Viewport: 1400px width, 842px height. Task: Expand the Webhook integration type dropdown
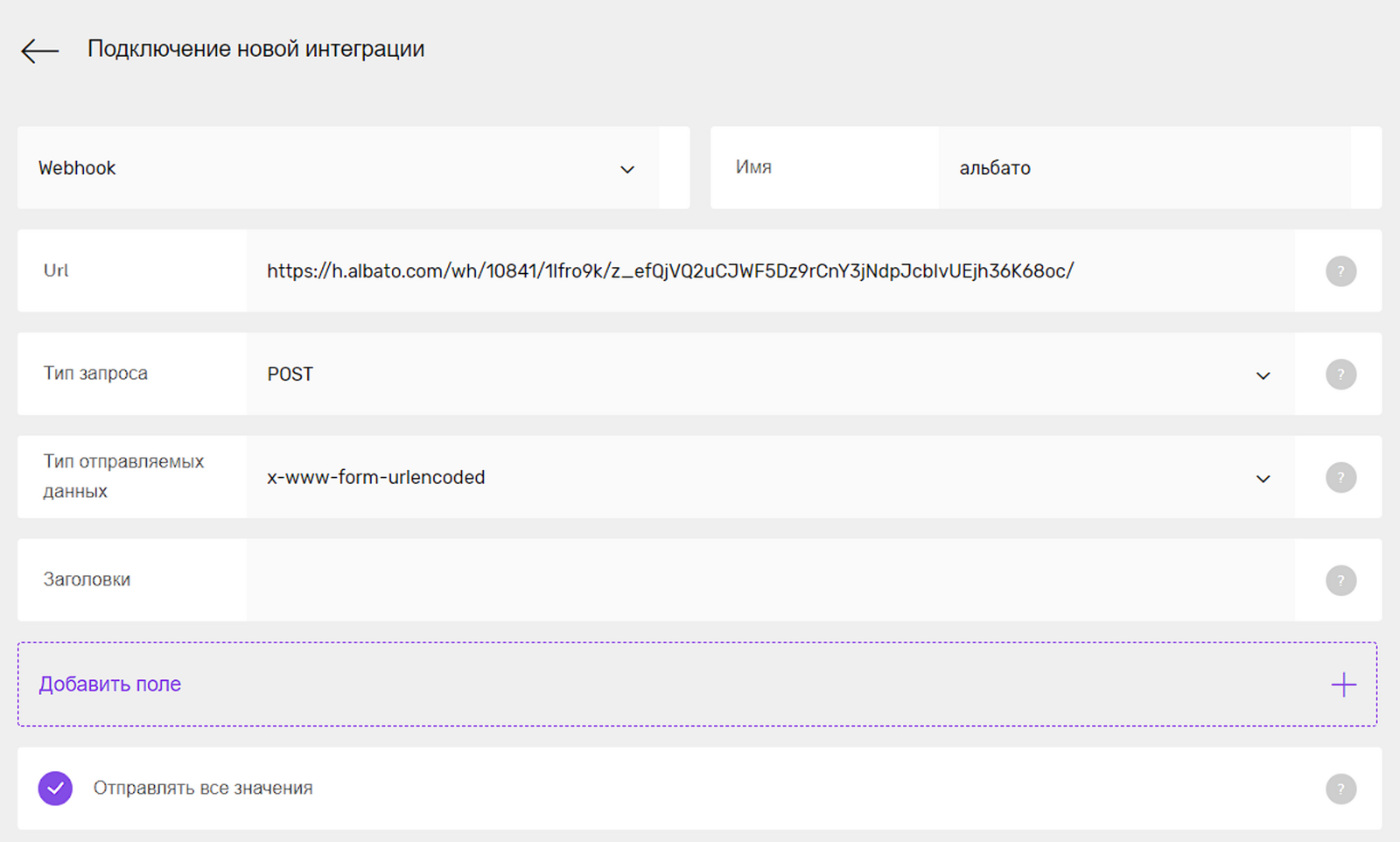(x=626, y=169)
